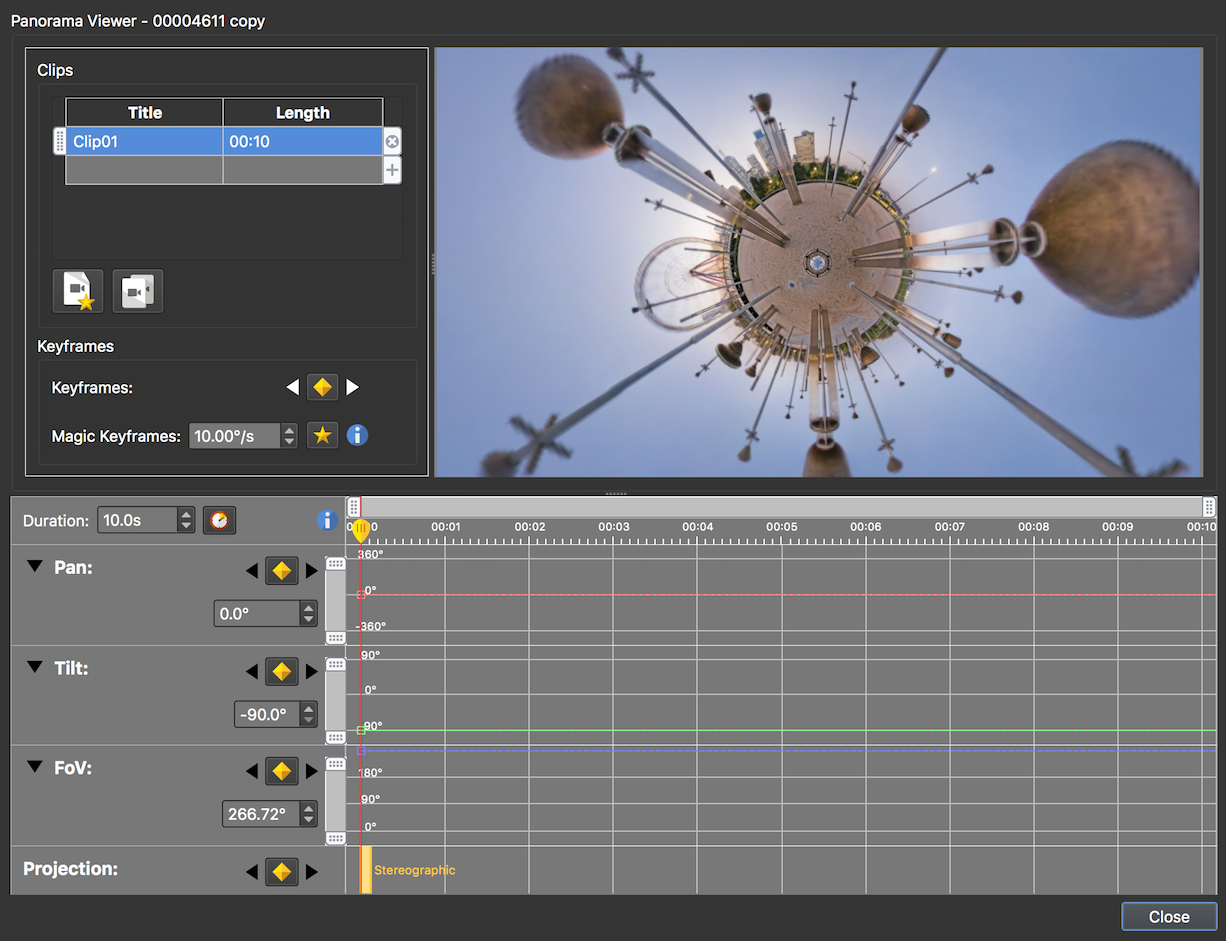Remove Clip01 with the x icon
The image size is (1226, 941).
[x=392, y=142]
